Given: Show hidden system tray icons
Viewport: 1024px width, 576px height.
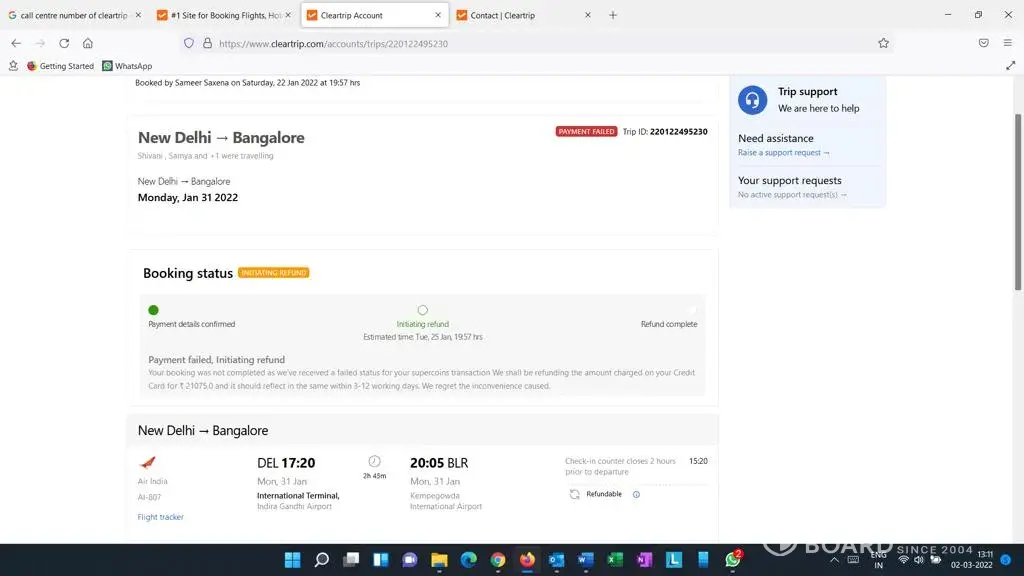Looking at the screenshot, I should pyautogui.click(x=834, y=560).
